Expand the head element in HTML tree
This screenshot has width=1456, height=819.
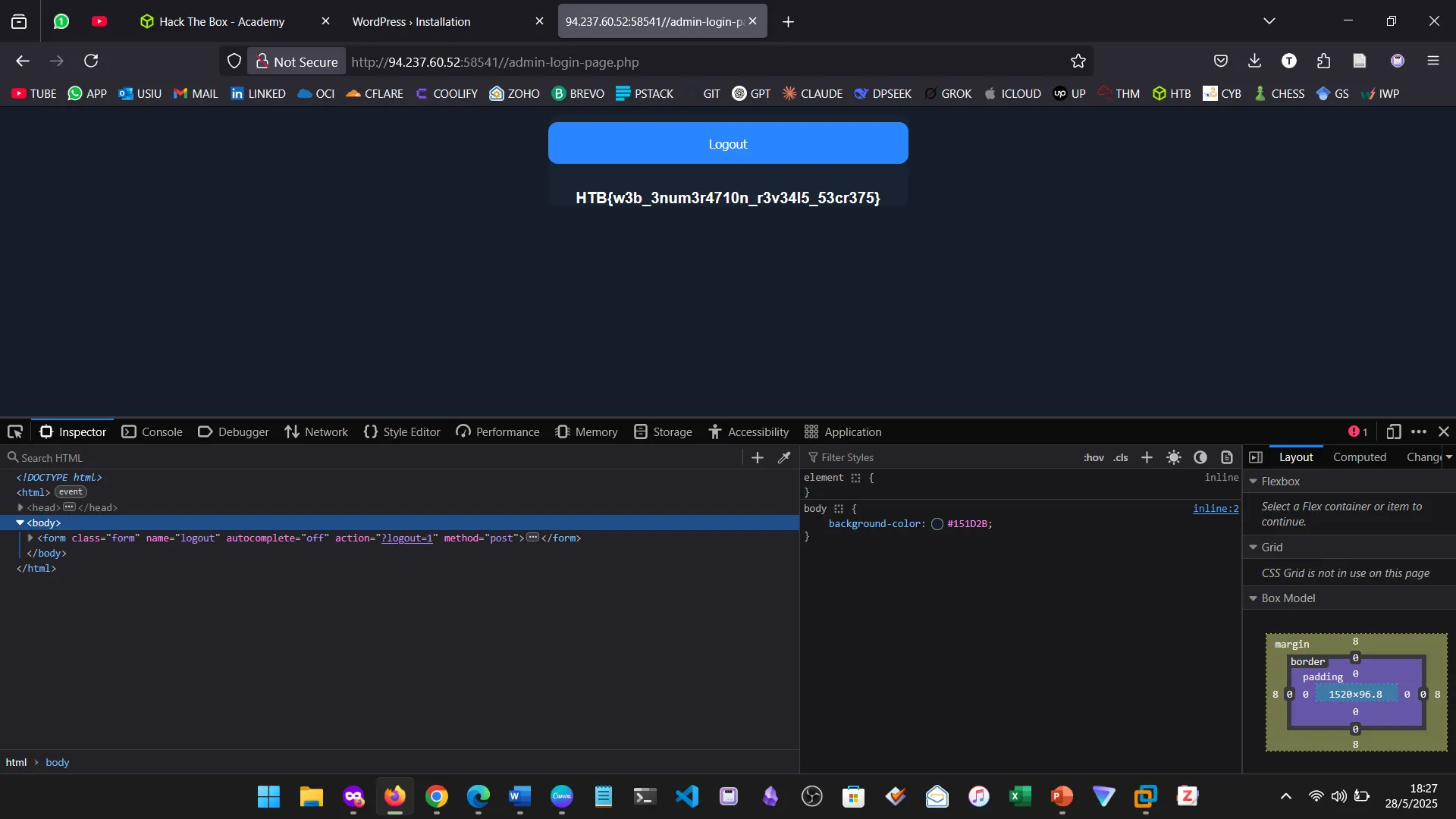pos(21,507)
